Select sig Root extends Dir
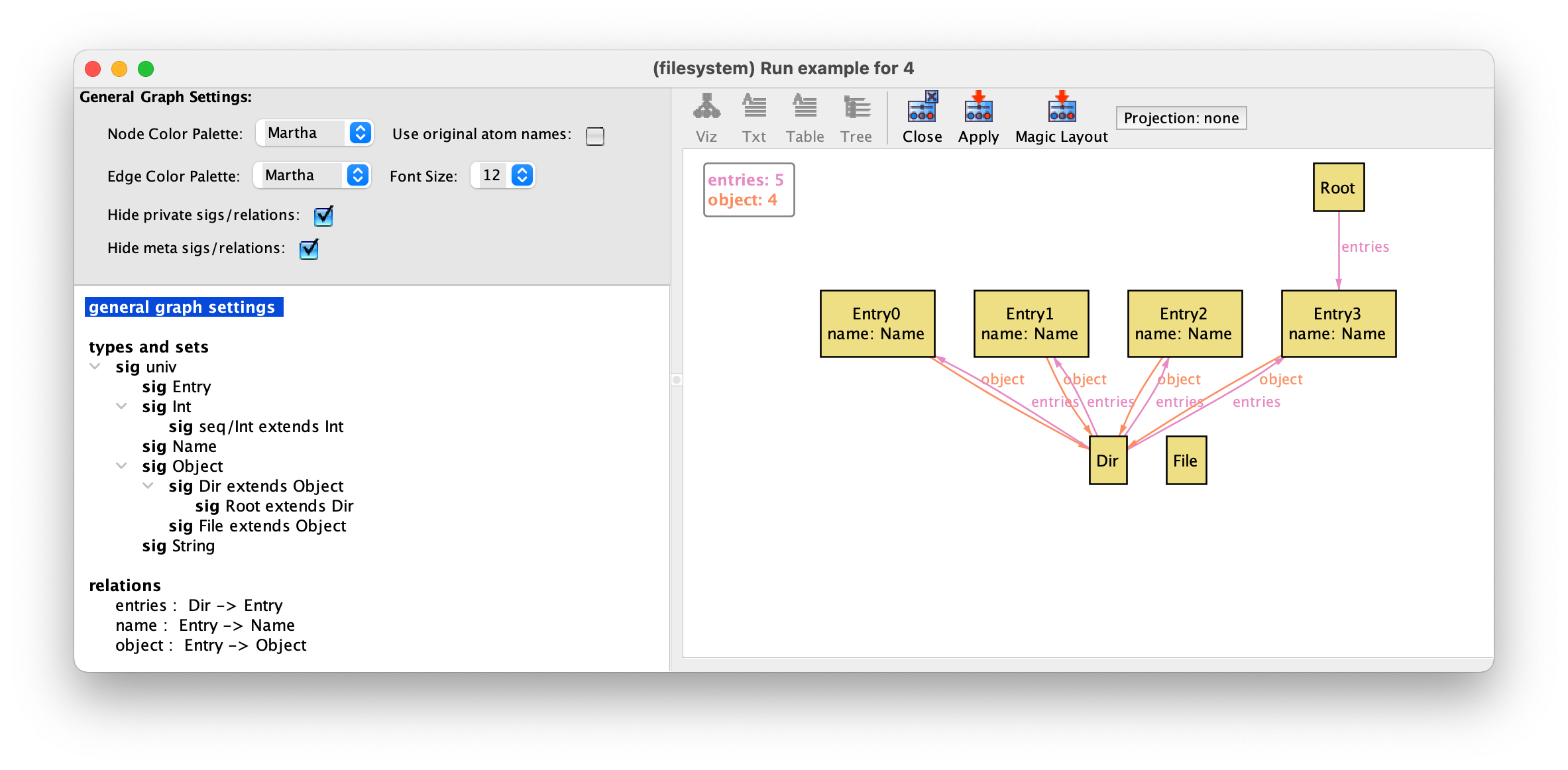 pyautogui.click(x=274, y=506)
